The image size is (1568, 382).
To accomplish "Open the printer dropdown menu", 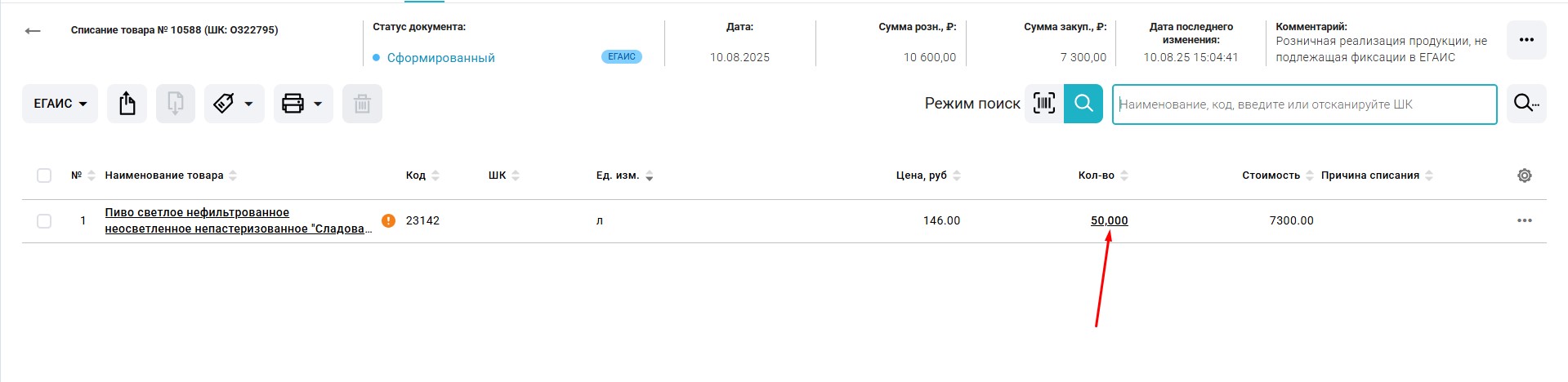I will tap(302, 104).
